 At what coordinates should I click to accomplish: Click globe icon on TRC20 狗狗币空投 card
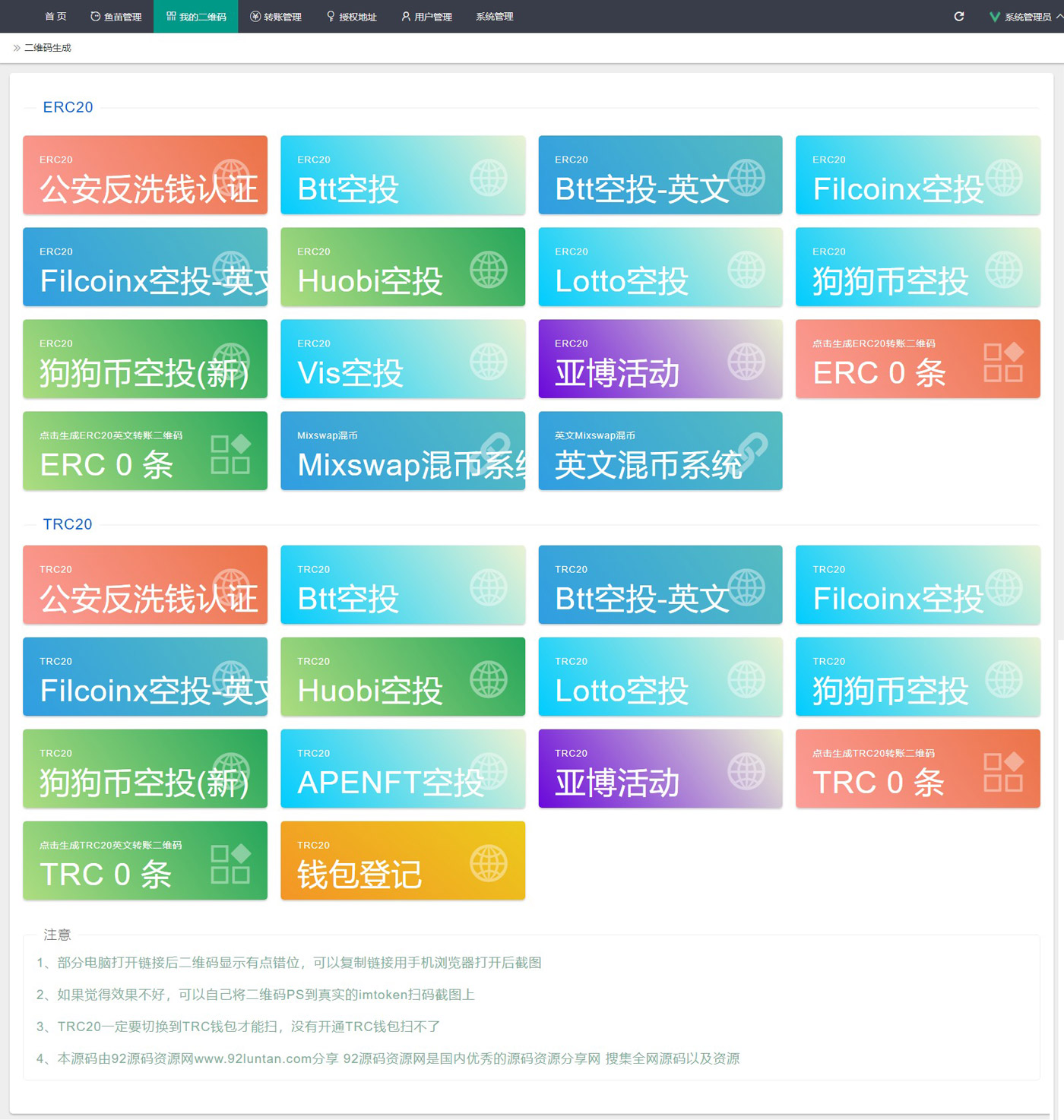[1004, 679]
